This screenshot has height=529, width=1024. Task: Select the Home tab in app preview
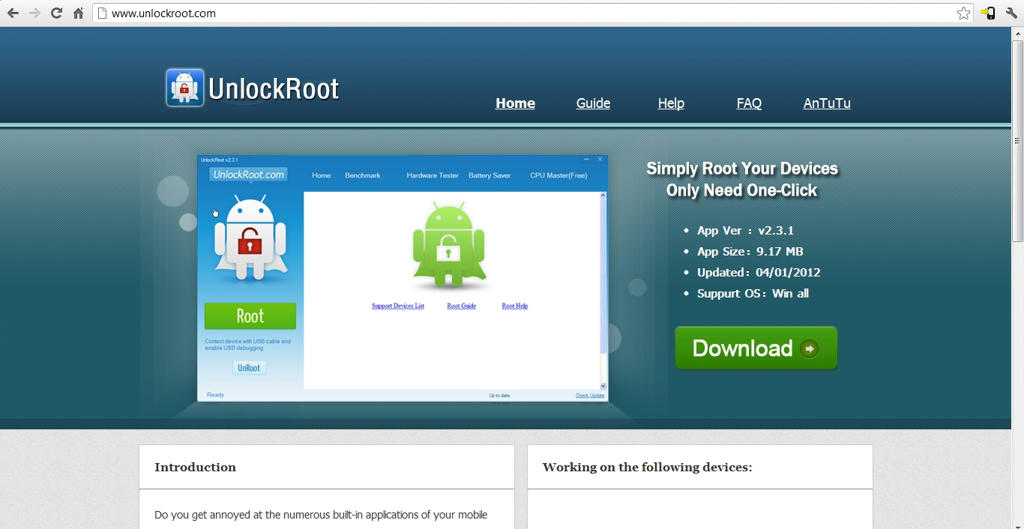click(x=321, y=175)
